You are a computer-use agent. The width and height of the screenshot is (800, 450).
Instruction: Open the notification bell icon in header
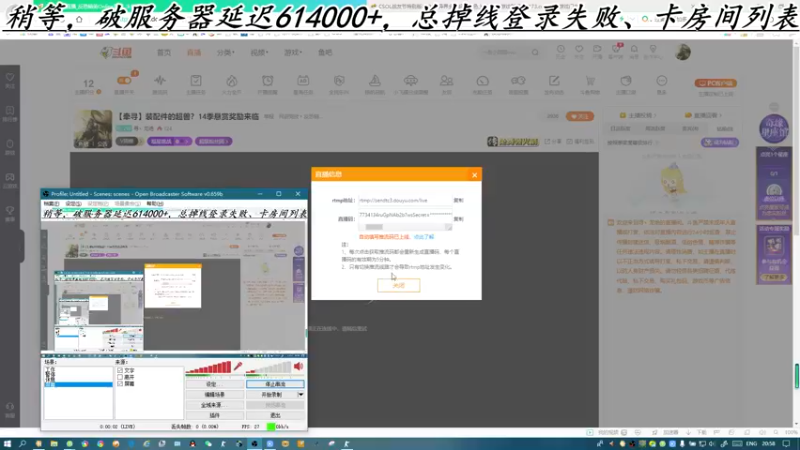tap(634, 49)
